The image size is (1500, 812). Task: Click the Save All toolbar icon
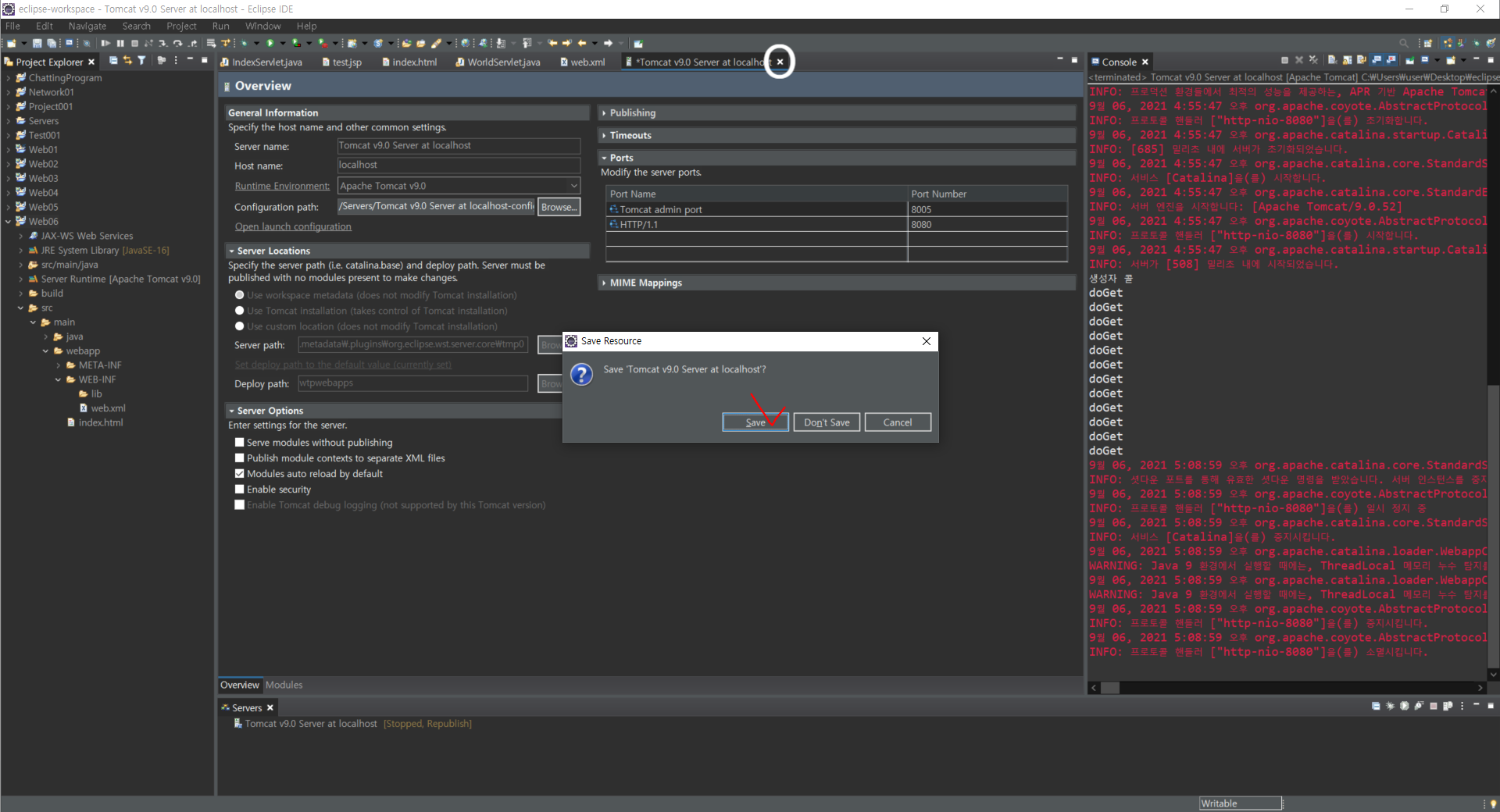(52, 43)
